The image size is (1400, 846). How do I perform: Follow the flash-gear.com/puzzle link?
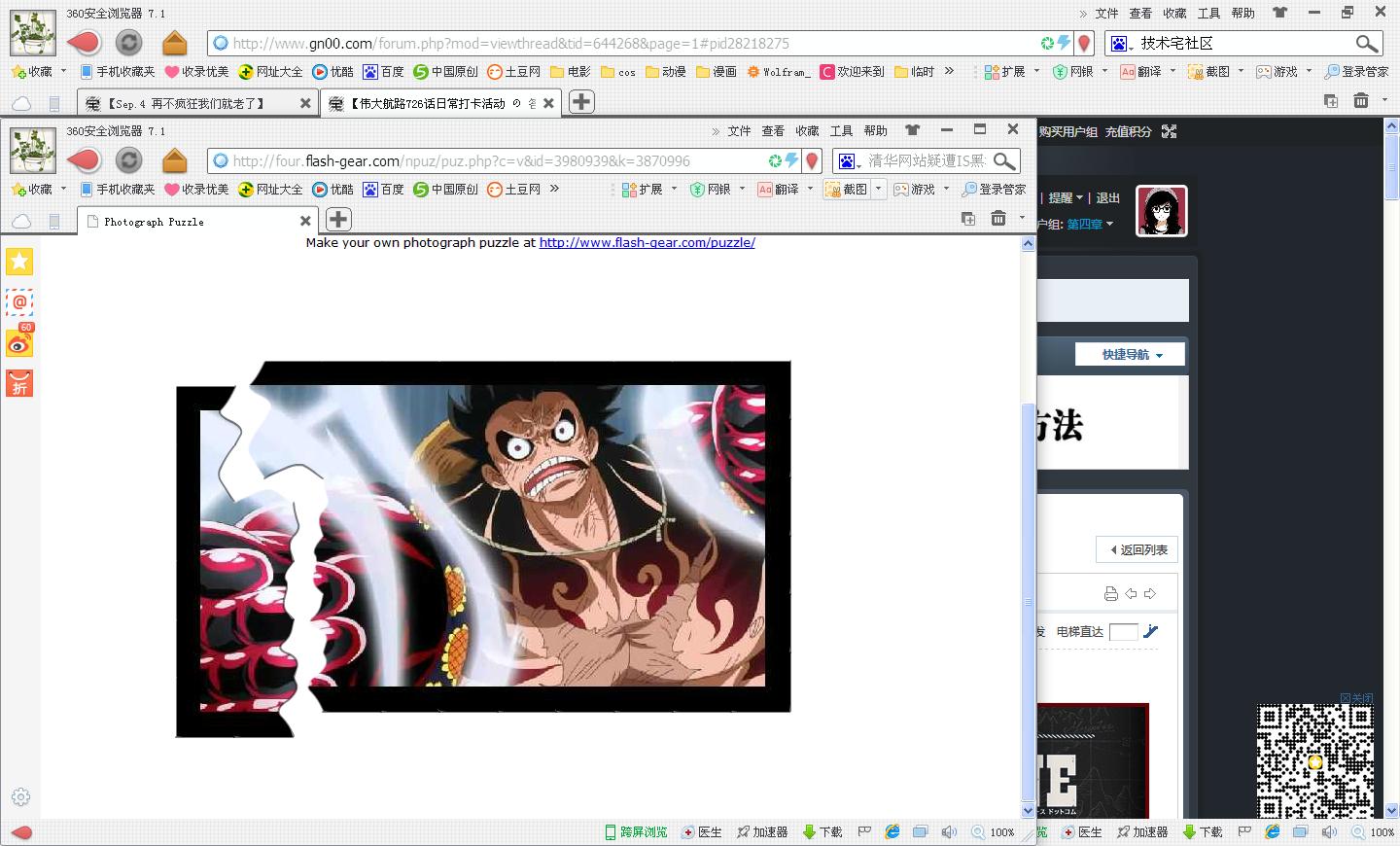(647, 243)
